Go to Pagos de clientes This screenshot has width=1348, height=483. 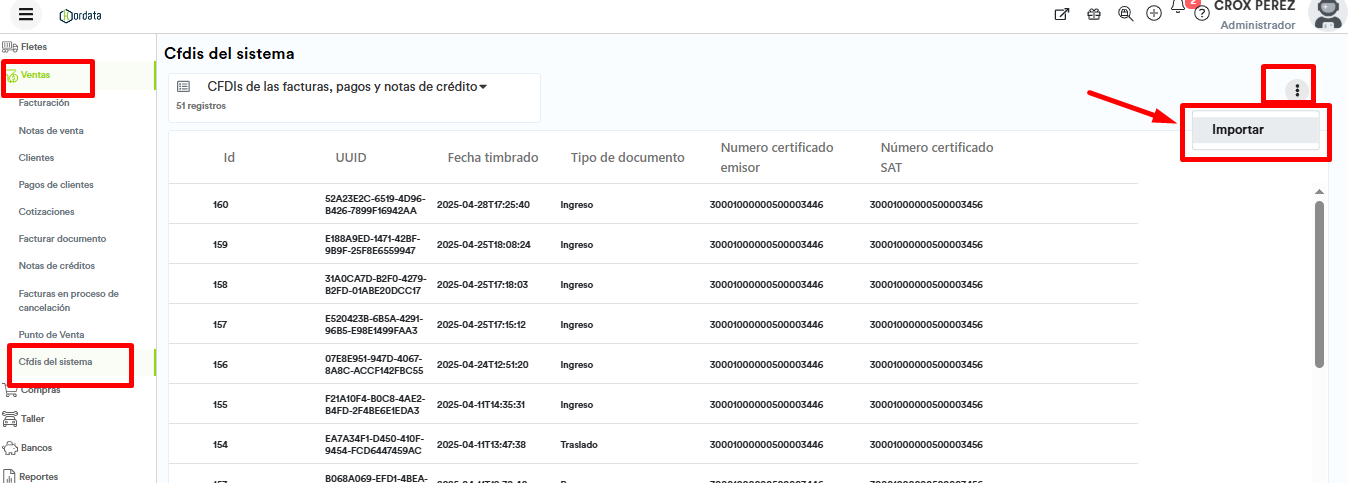tap(56, 185)
